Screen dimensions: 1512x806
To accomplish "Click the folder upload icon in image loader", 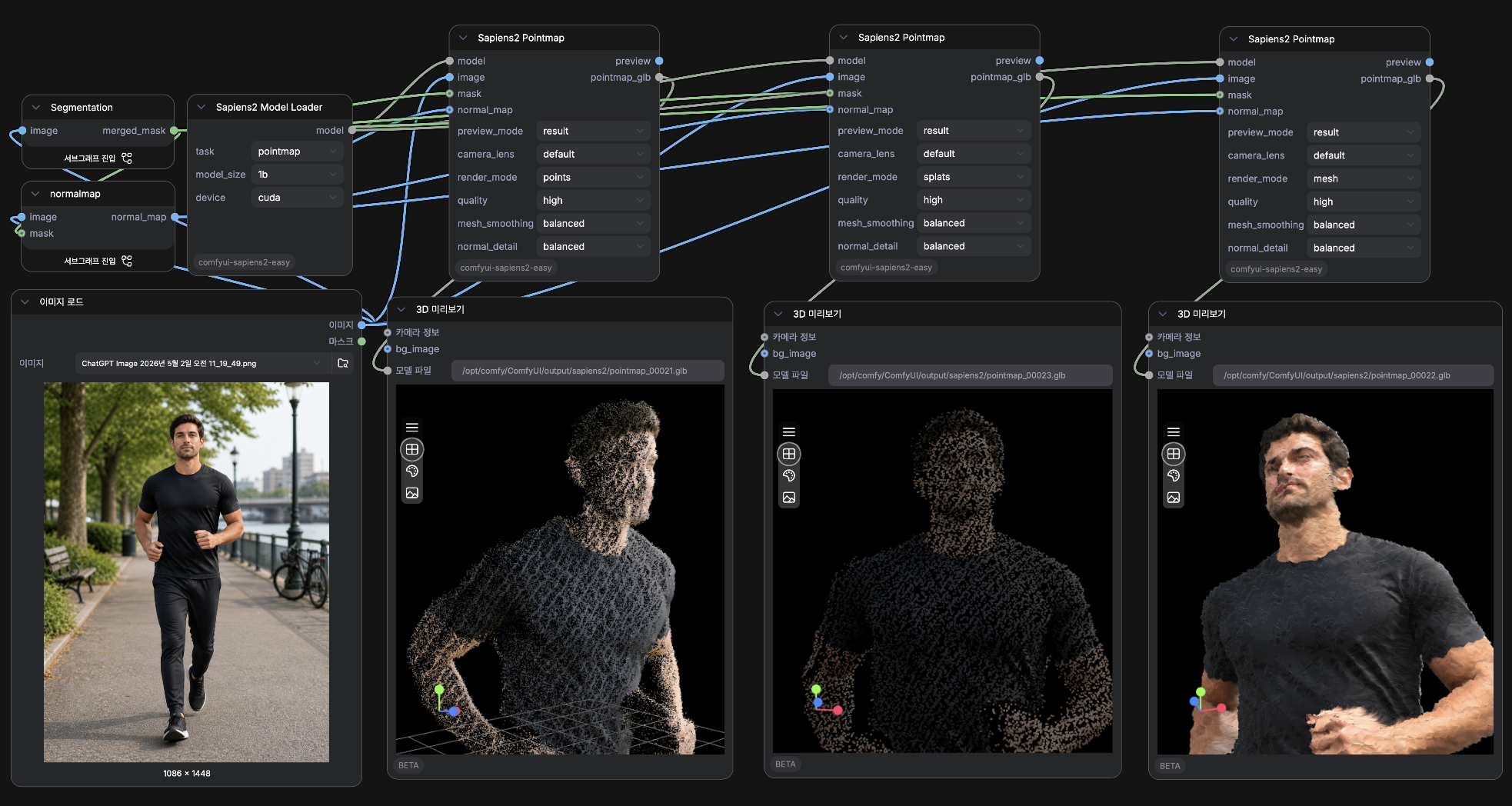I will coord(343,363).
